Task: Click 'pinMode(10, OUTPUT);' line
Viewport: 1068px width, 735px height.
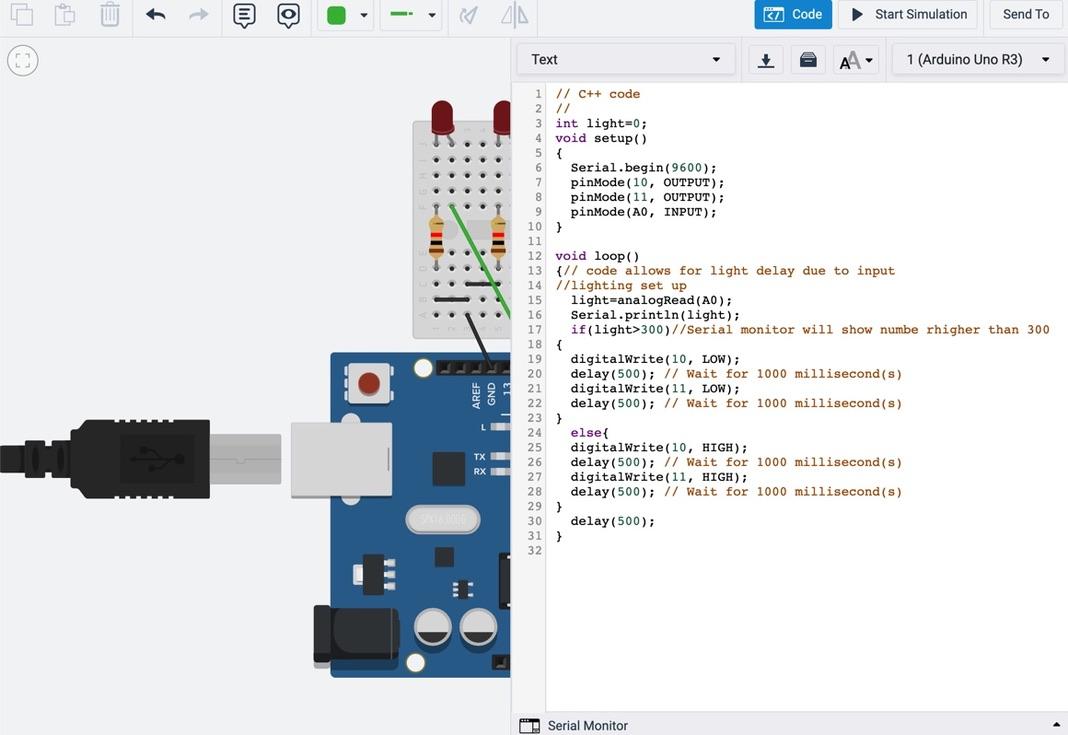Action: point(647,183)
